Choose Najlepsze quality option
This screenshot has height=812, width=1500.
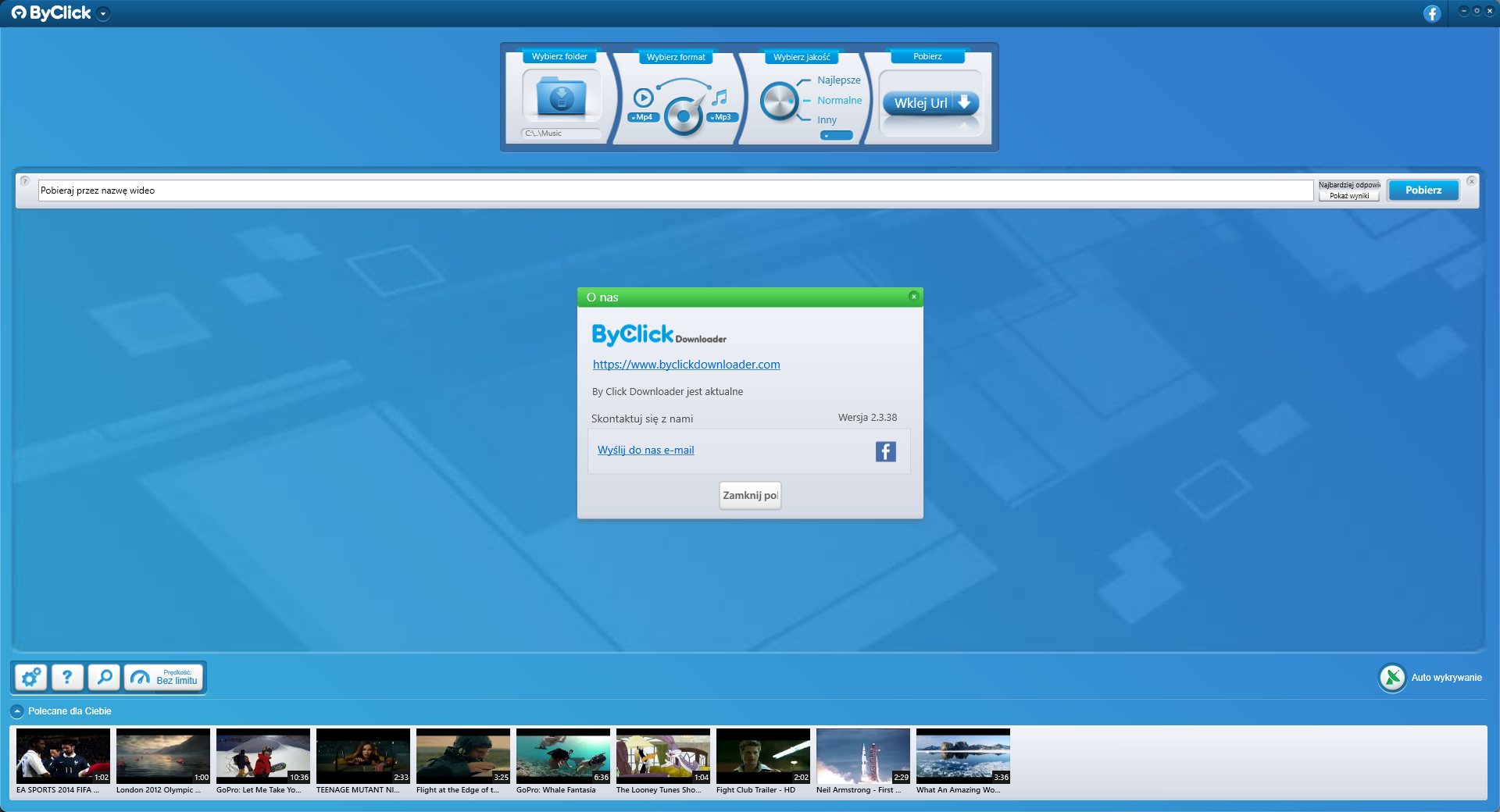coord(839,80)
